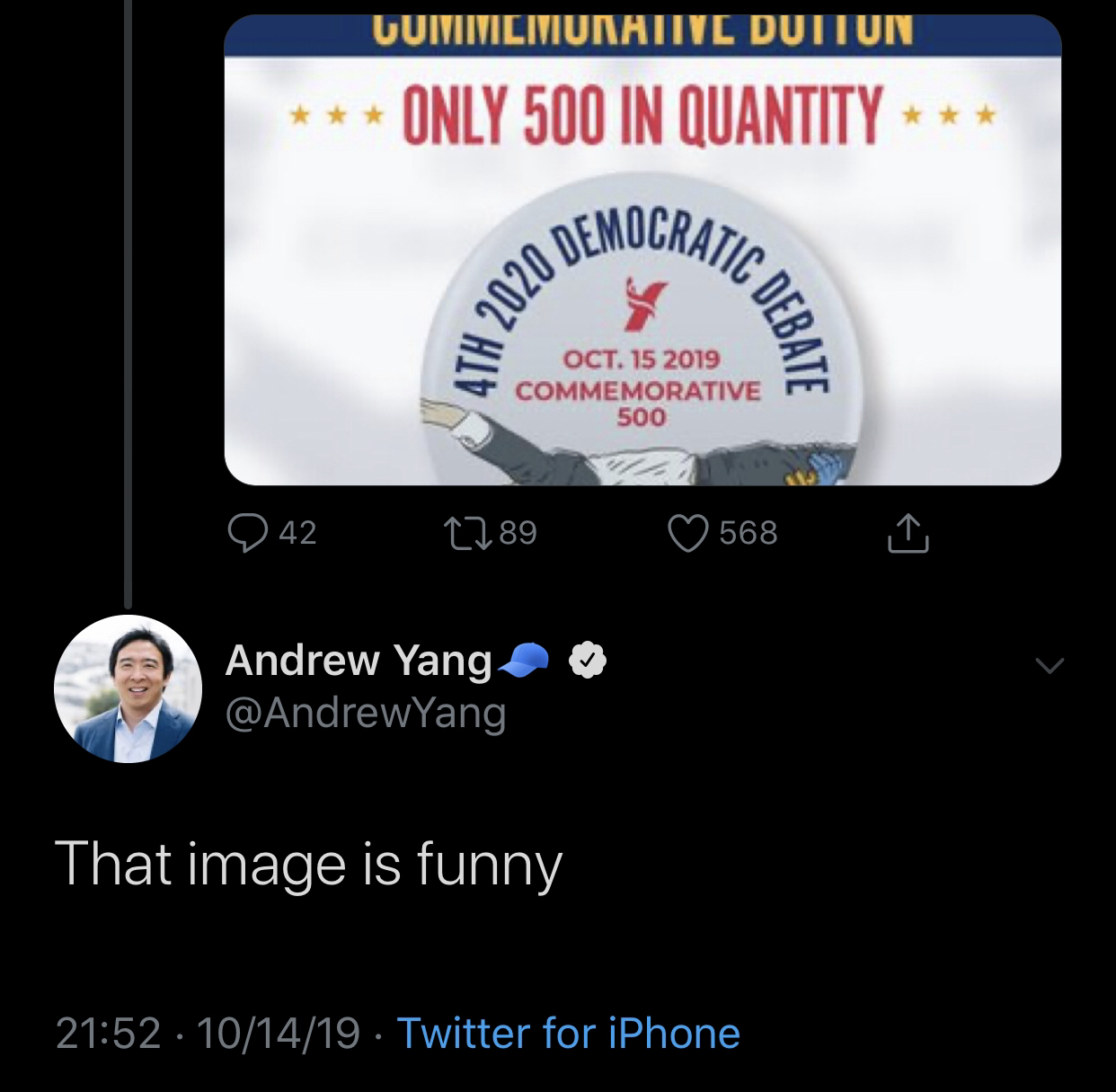Like the tweet with the heart icon
Image resolution: width=1116 pixels, height=1092 pixels.
(x=687, y=532)
